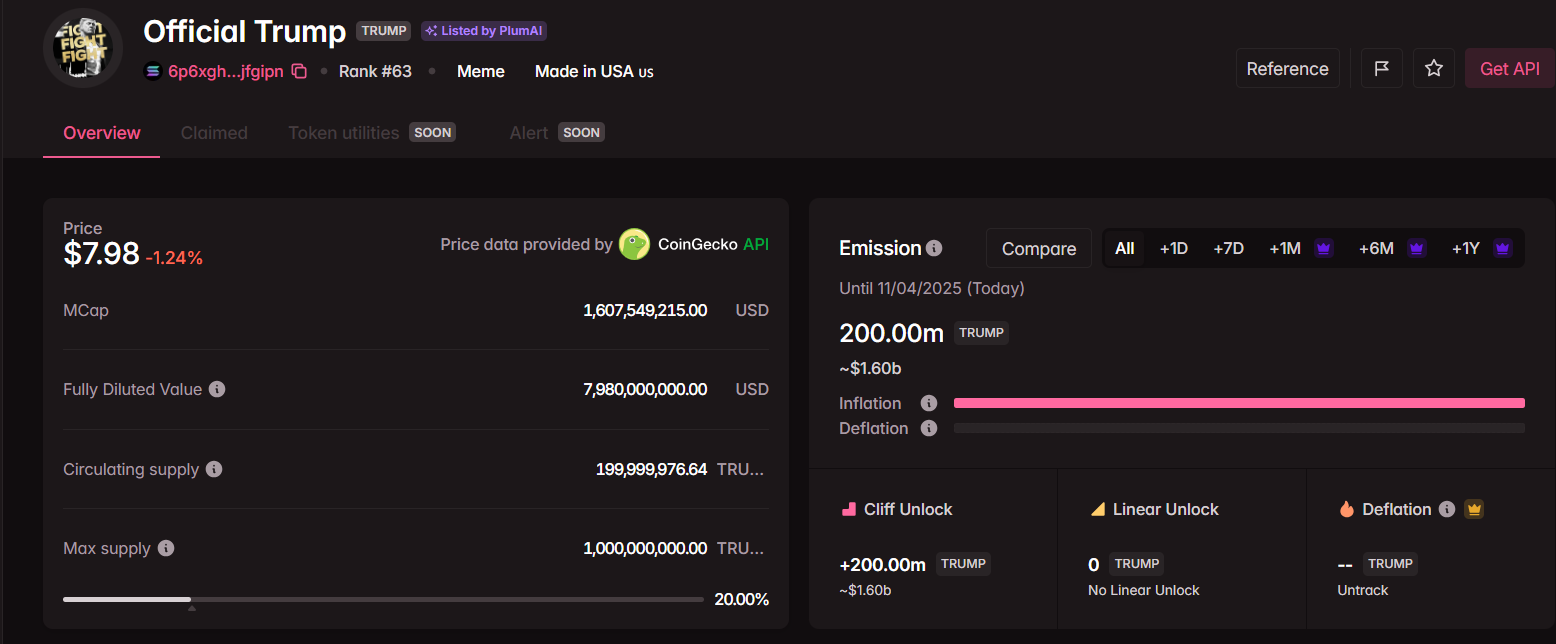The width and height of the screenshot is (1556, 644).
Task: Click the Listed by PlumAI badge
Action: pos(484,31)
